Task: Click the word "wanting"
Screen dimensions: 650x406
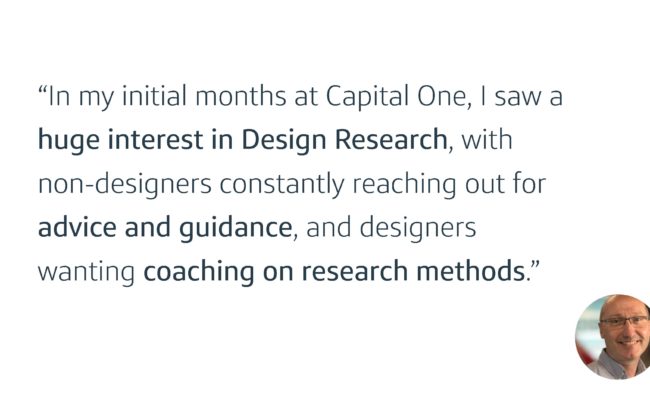Action: click(86, 272)
